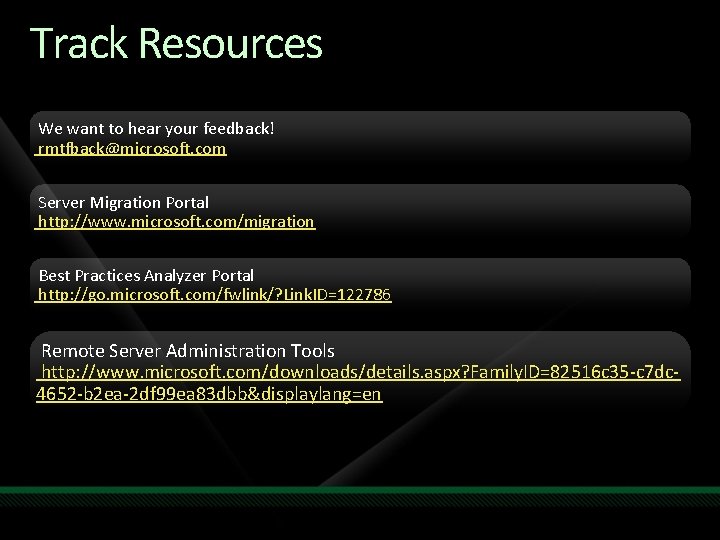This screenshot has width=720, height=540.
Task: Click the 'Server Migration Portal' heading
Action: (124, 202)
